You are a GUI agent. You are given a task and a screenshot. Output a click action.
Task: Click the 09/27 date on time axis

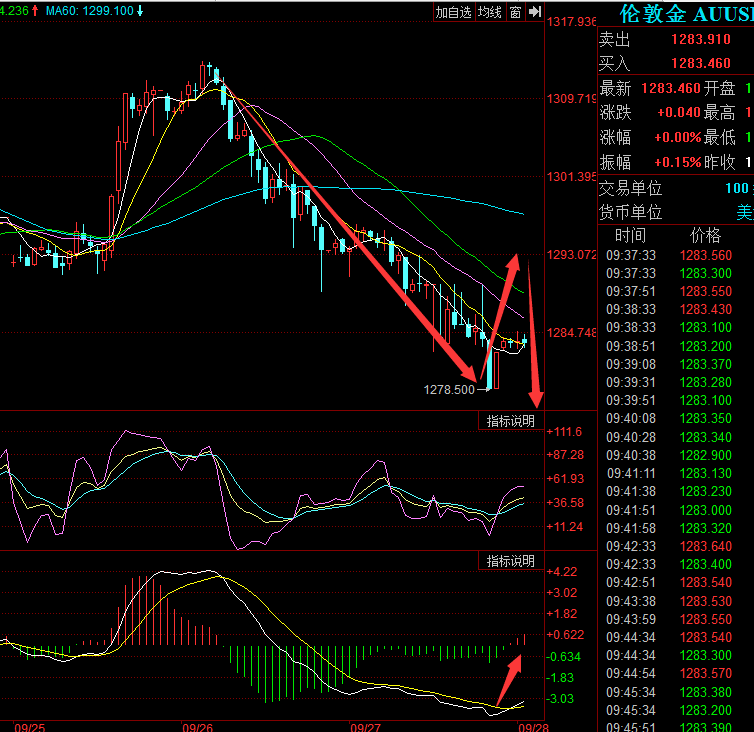click(366, 725)
